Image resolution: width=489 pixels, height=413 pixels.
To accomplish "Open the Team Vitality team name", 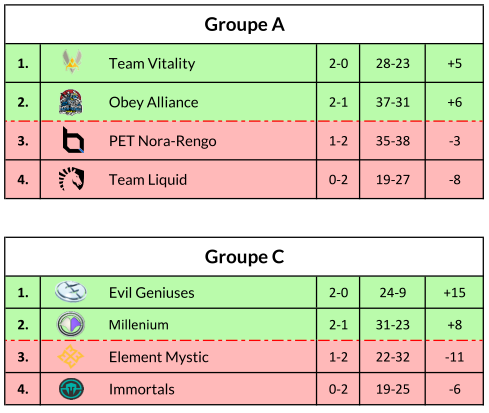I will click(x=152, y=63).
